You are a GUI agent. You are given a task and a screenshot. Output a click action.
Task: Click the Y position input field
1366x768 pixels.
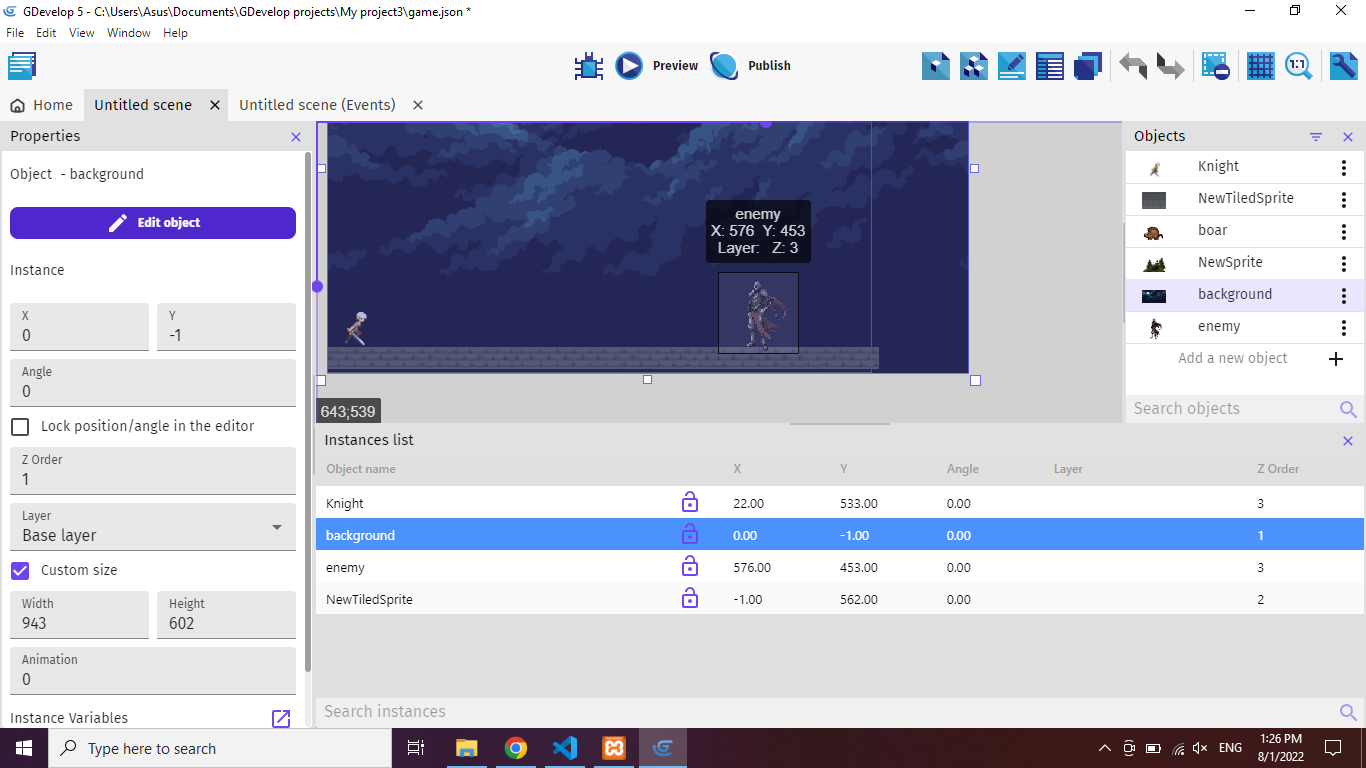point(226,327)
